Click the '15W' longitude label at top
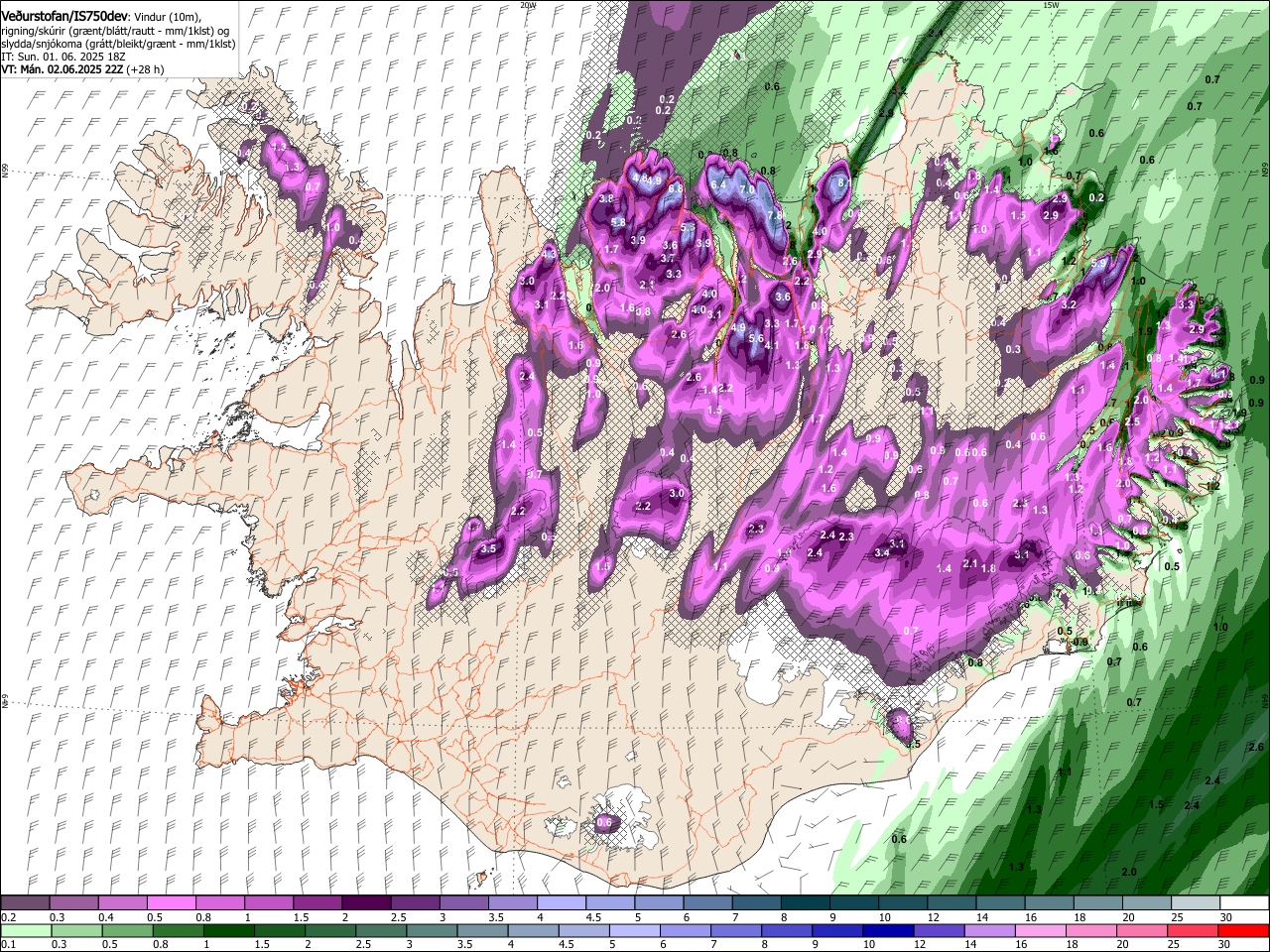The image size is (1270, 952). pos(1051,5)
